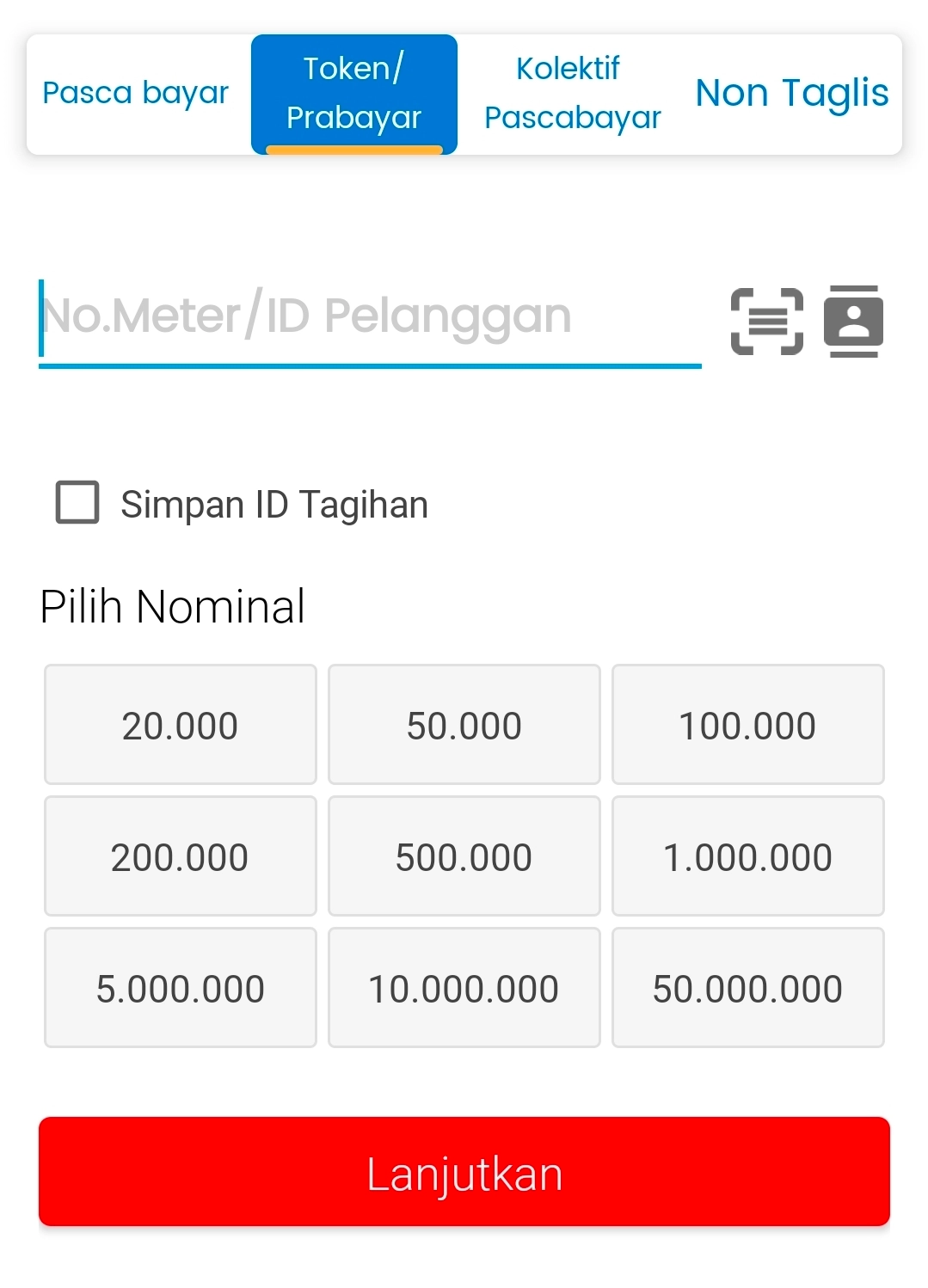Select the scan meter number icon
This screenshot has width=928, height=1288.
765,321
